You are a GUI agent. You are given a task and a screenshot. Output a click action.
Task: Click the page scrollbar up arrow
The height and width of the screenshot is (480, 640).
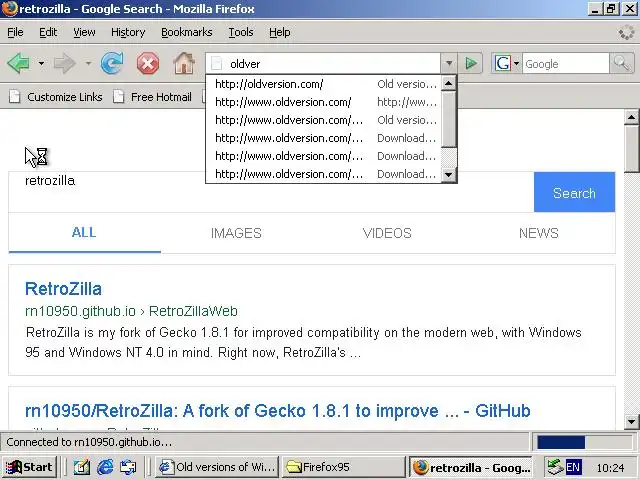pos(631,117)
